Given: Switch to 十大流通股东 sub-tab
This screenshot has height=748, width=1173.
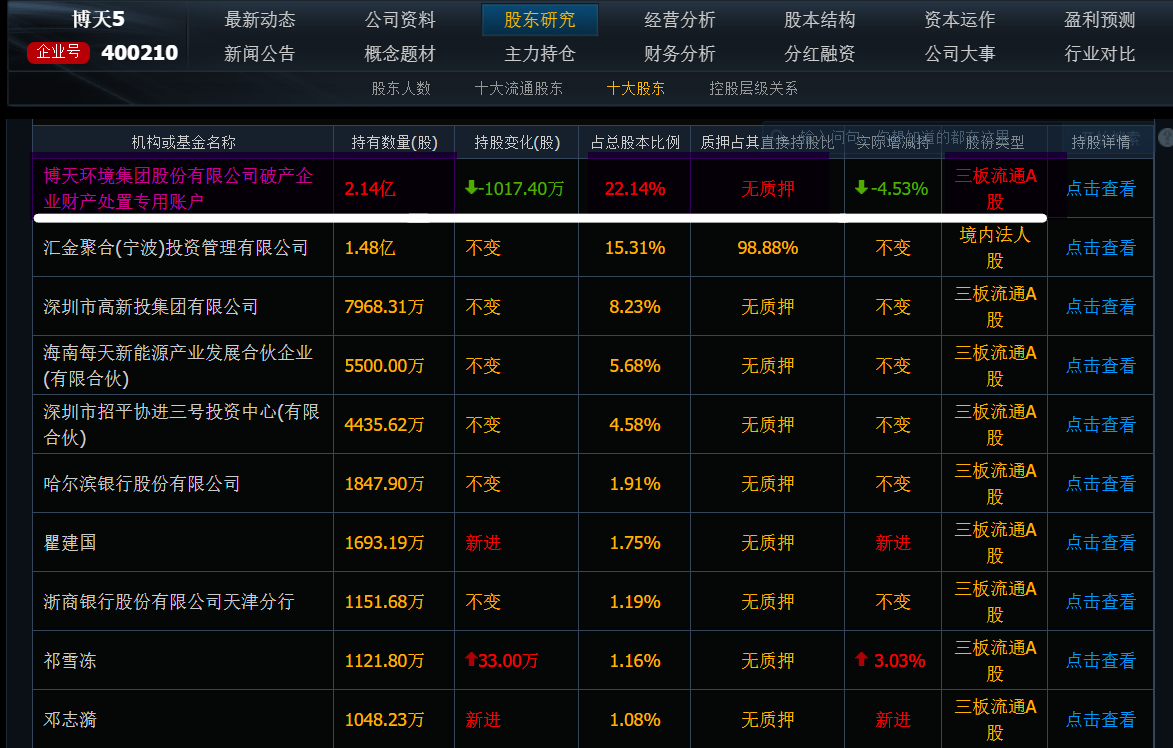Looking at the screenshot, I should 518,88.
